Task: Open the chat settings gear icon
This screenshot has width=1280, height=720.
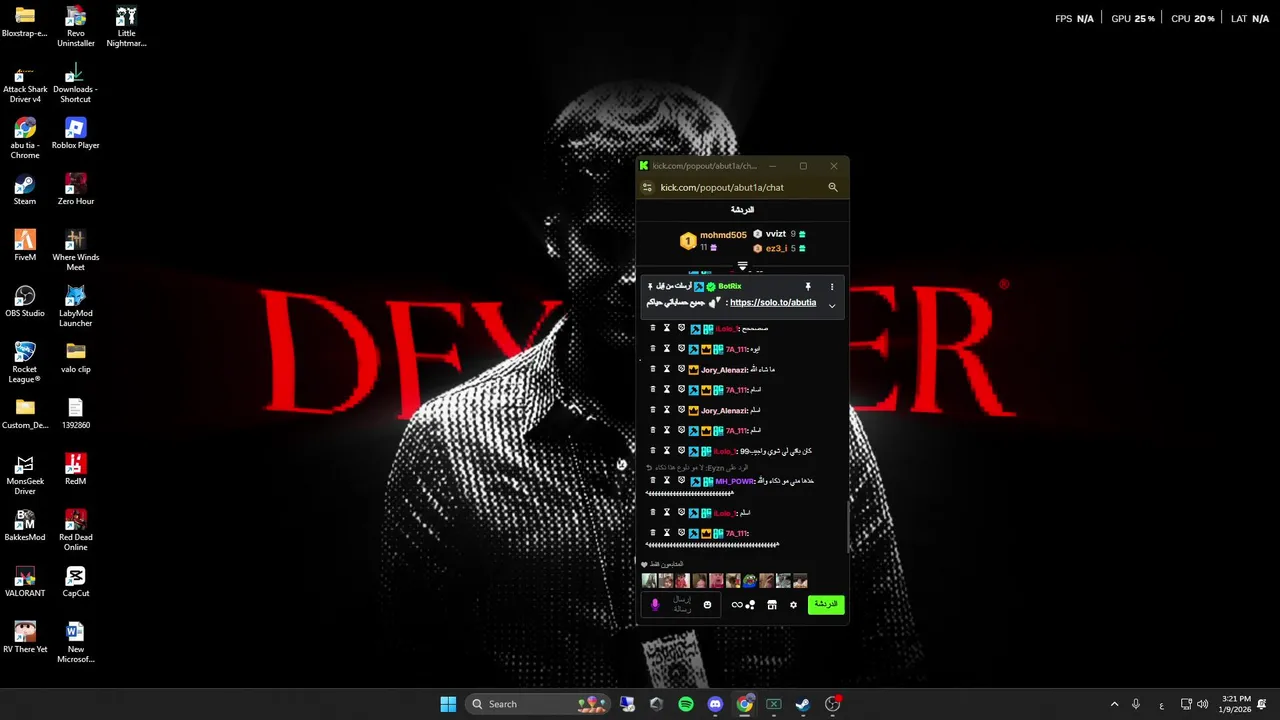Action: (x=794, y=605)
